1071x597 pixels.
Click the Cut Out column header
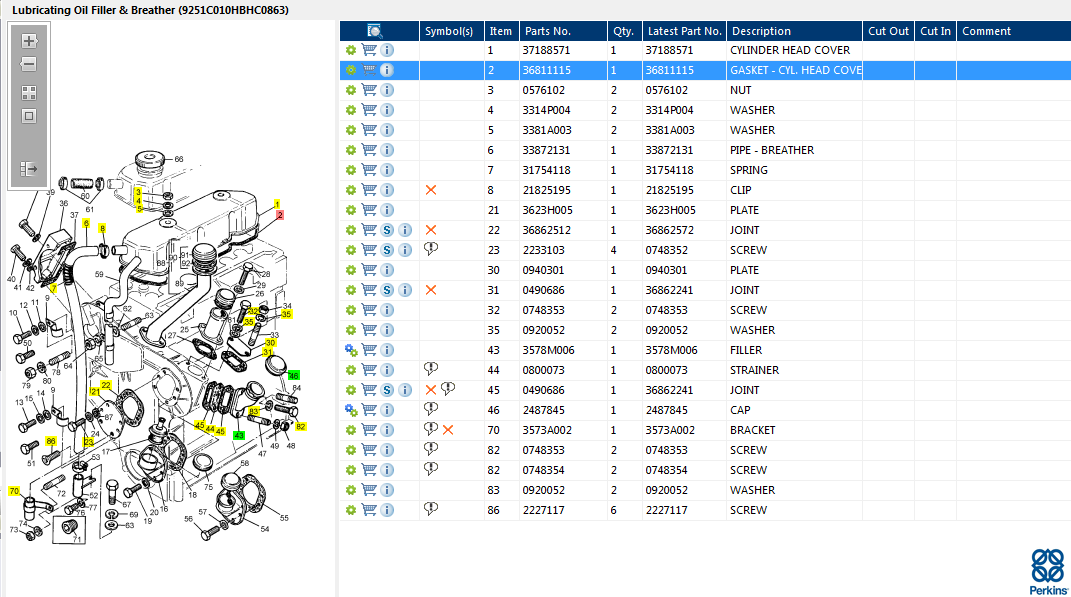coord(889,31)
